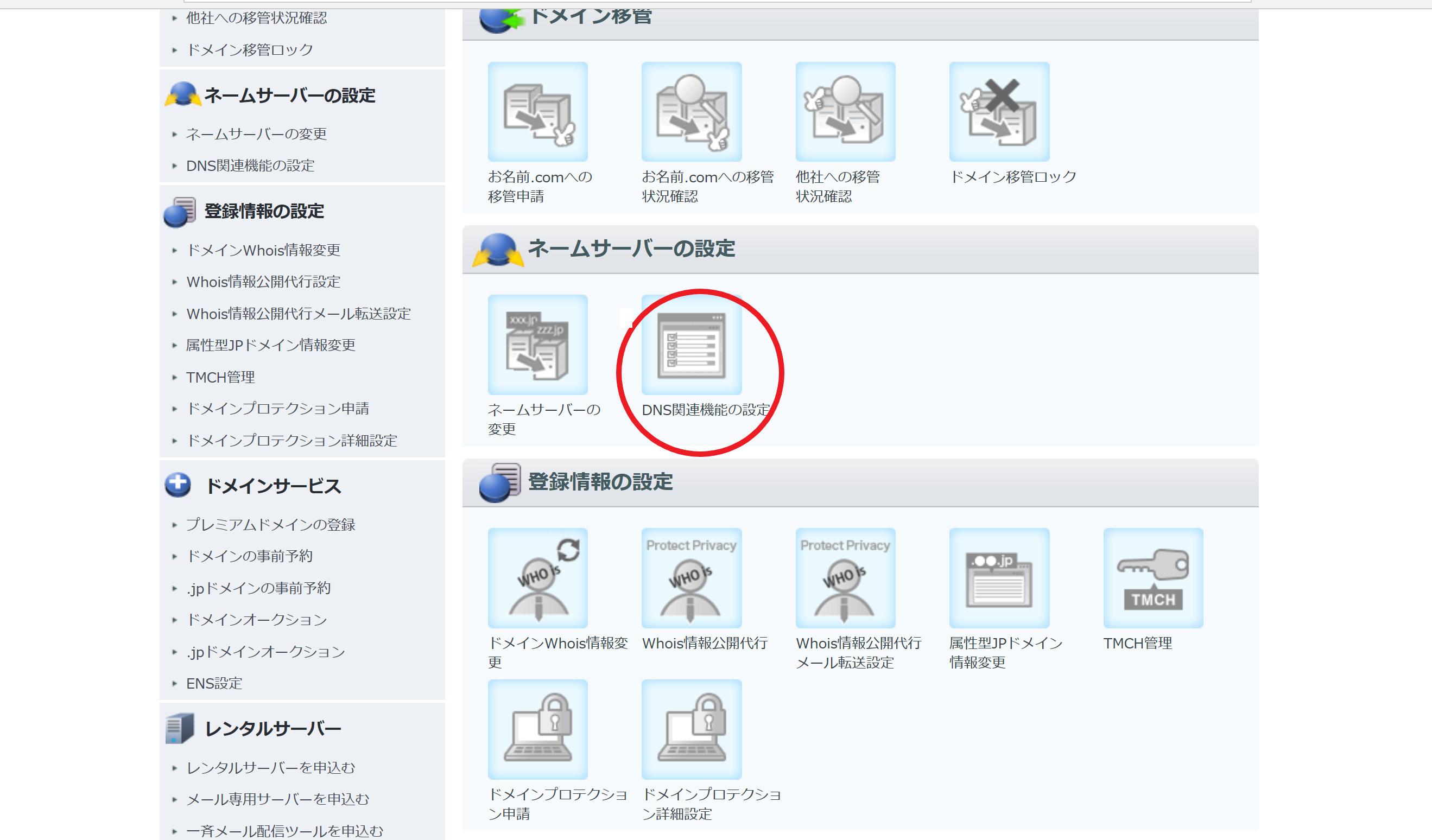Click the Whois情報公開代行 Protect Privacy icon
The image size is (1432, 840).
691,577
